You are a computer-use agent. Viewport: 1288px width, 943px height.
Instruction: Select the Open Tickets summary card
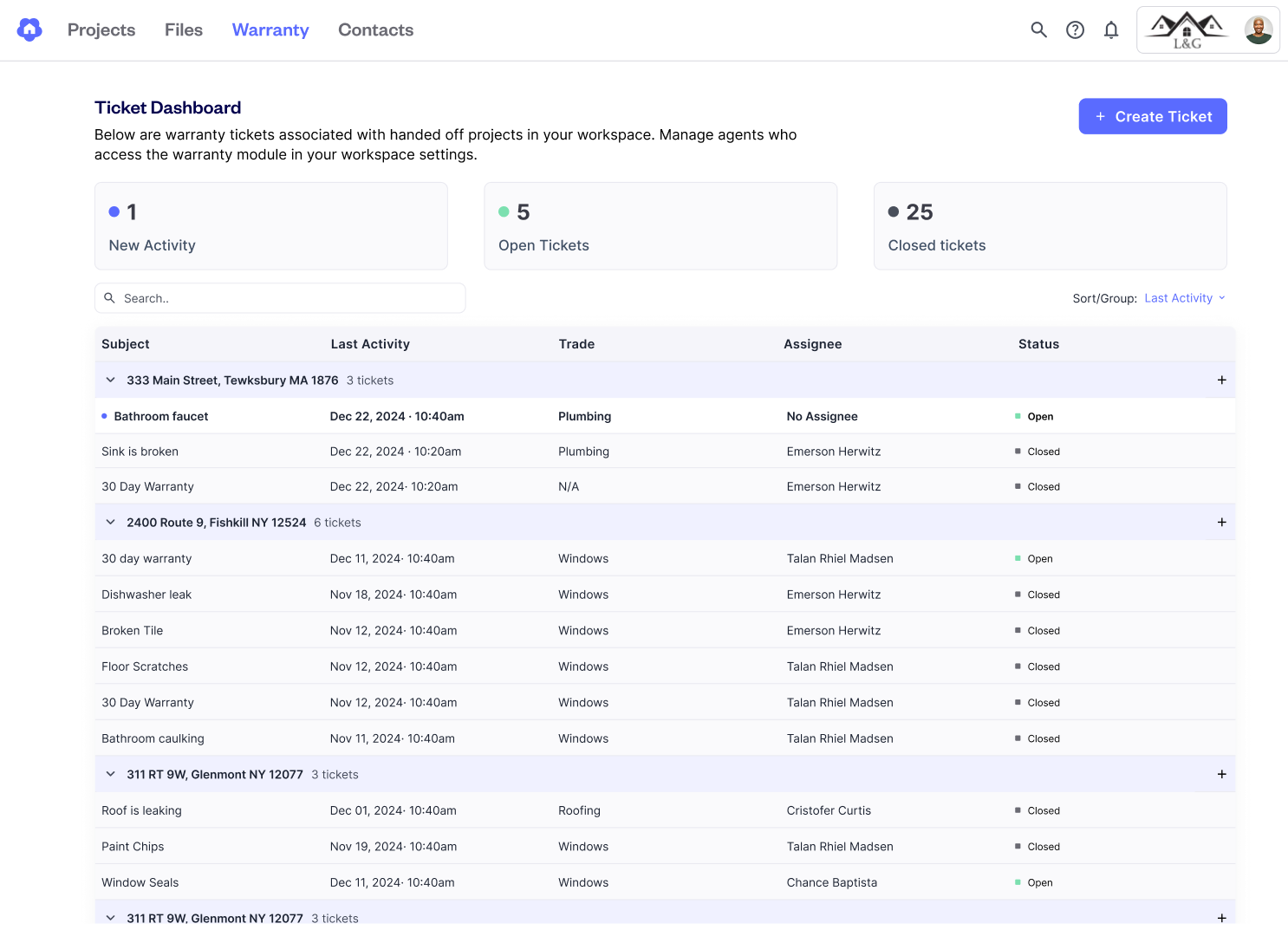coord(660,226)
